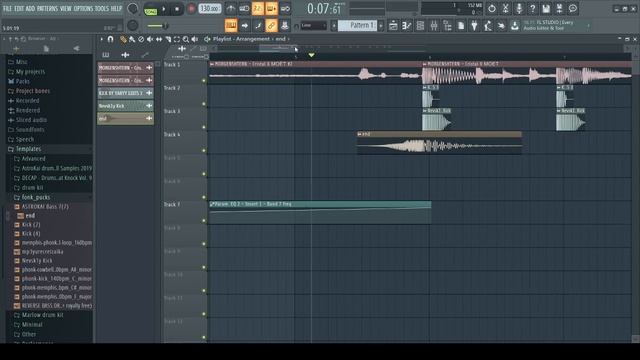Click the download content library icon
Viewport: 640px width, 360px height.
coord(515,26)
